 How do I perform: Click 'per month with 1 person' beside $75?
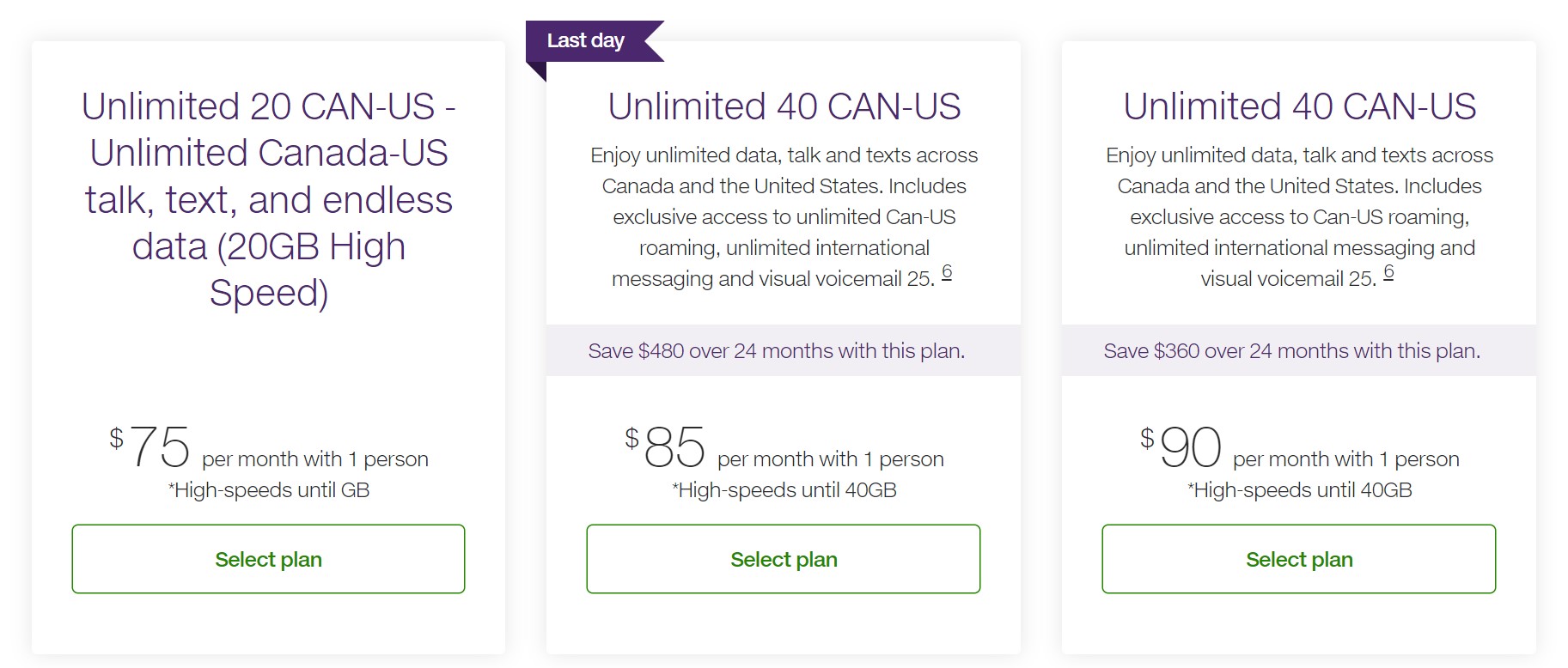point(315,459)
